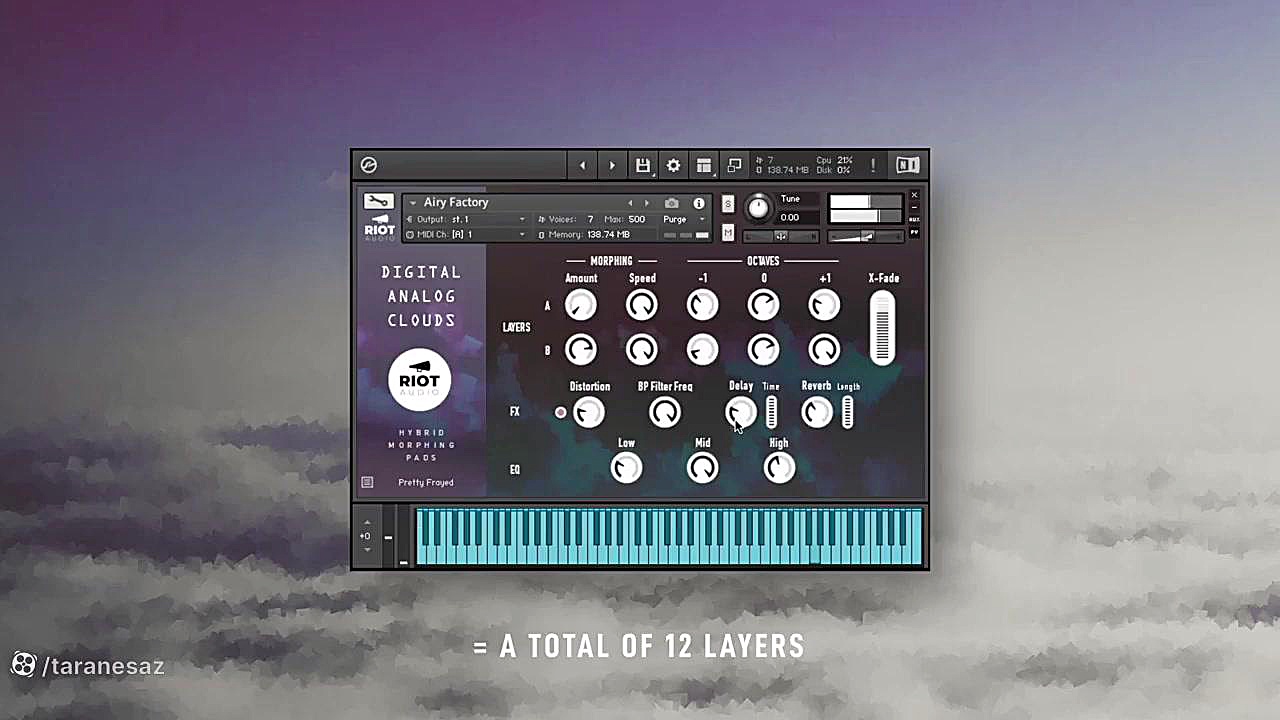Mute the instrument with the M button

tap(727, 233)
